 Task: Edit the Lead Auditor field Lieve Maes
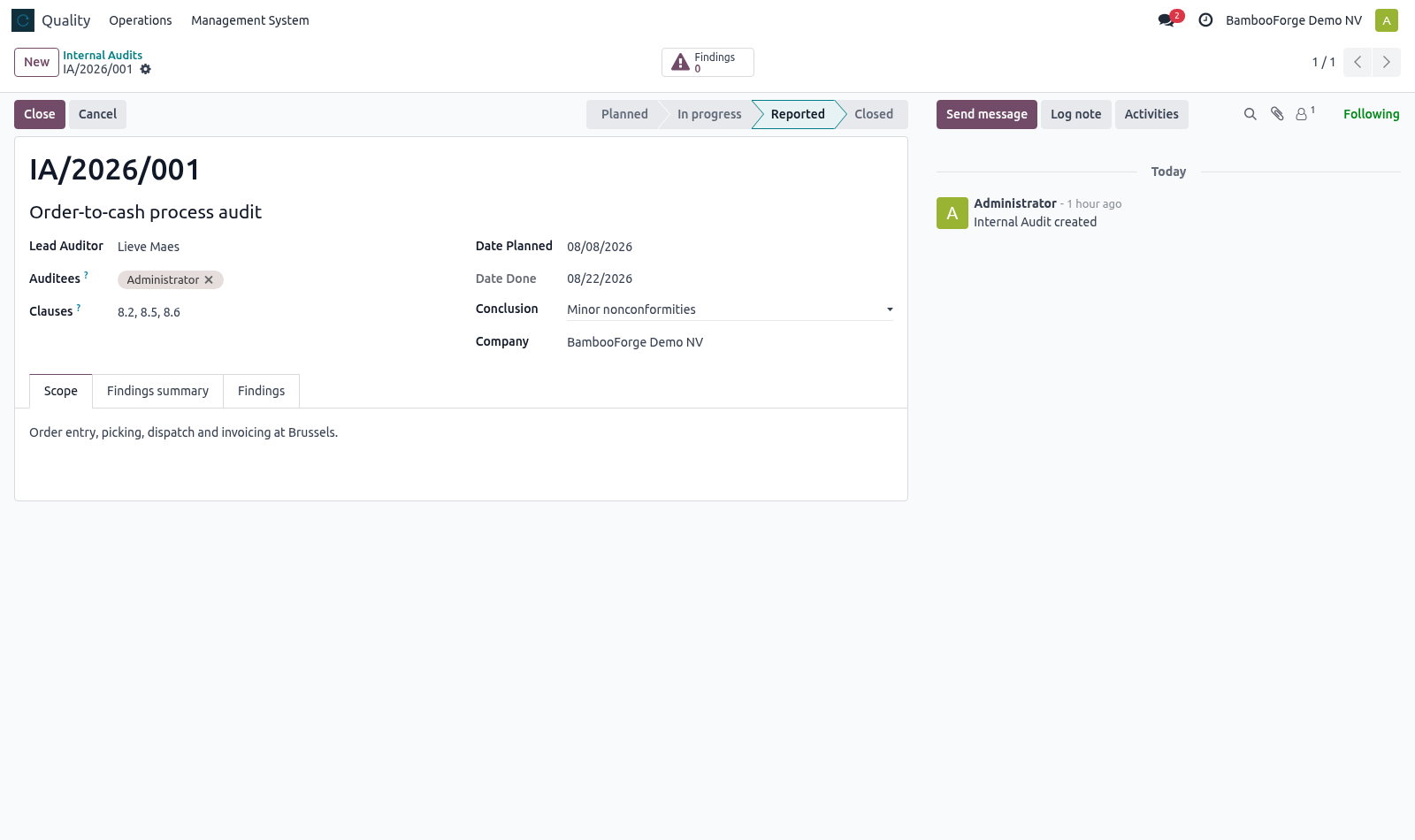[282, 247]
